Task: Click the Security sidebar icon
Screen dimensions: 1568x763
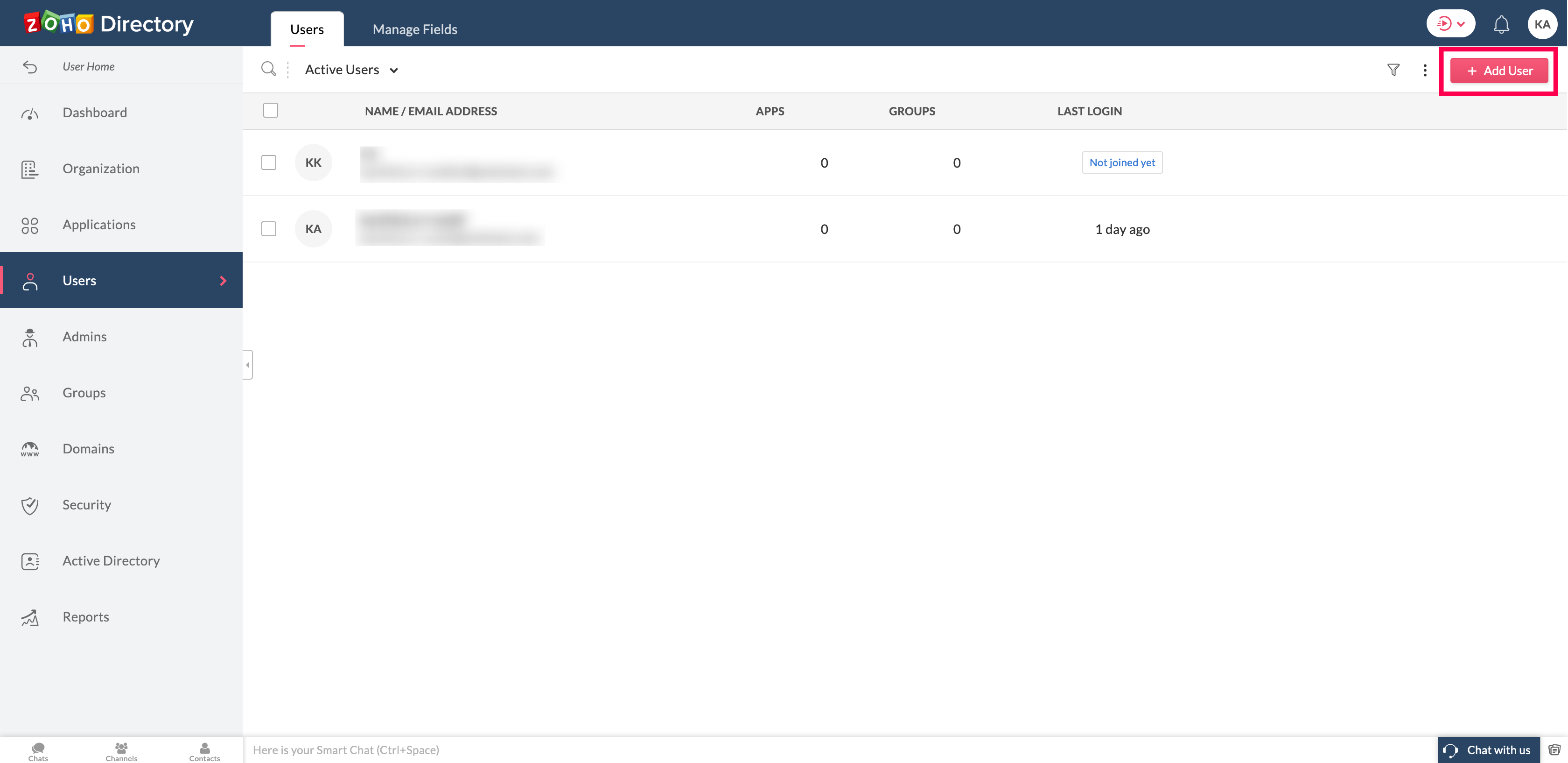Action: (x=29, y=504)
